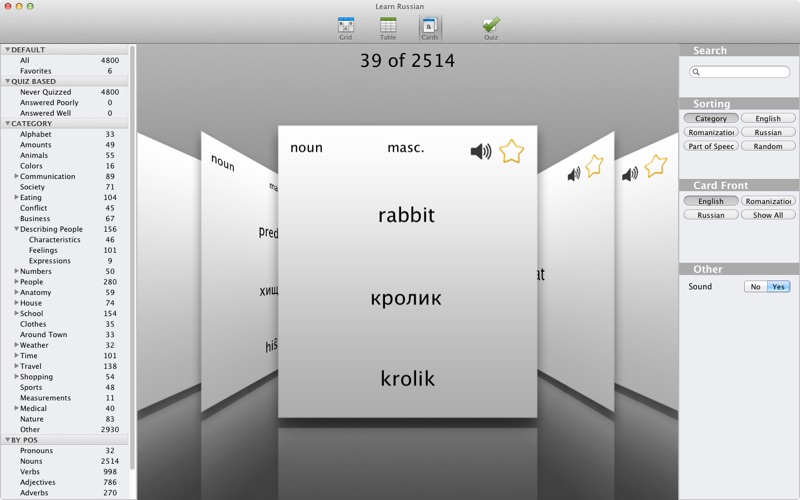Expand the Medical category
The width and height of the screenshot is (800, 500).
click(16, 408)
